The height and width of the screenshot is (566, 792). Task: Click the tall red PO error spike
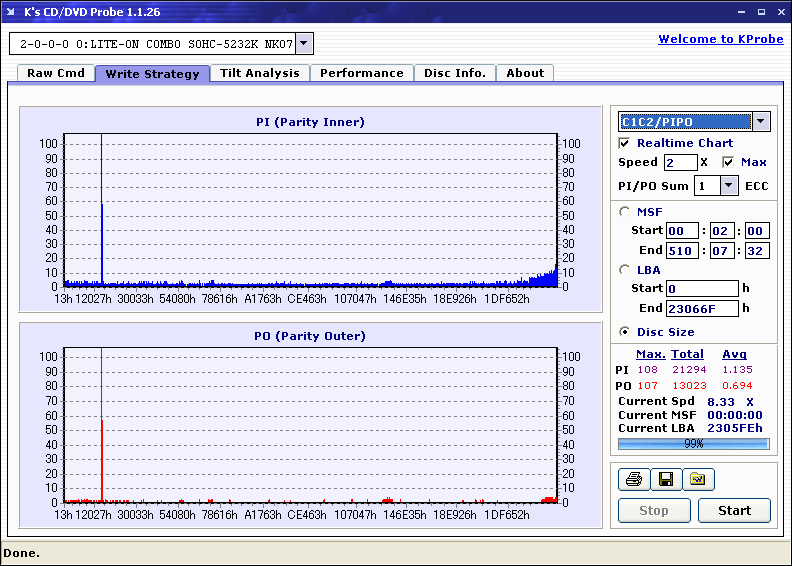click(102, 425)
